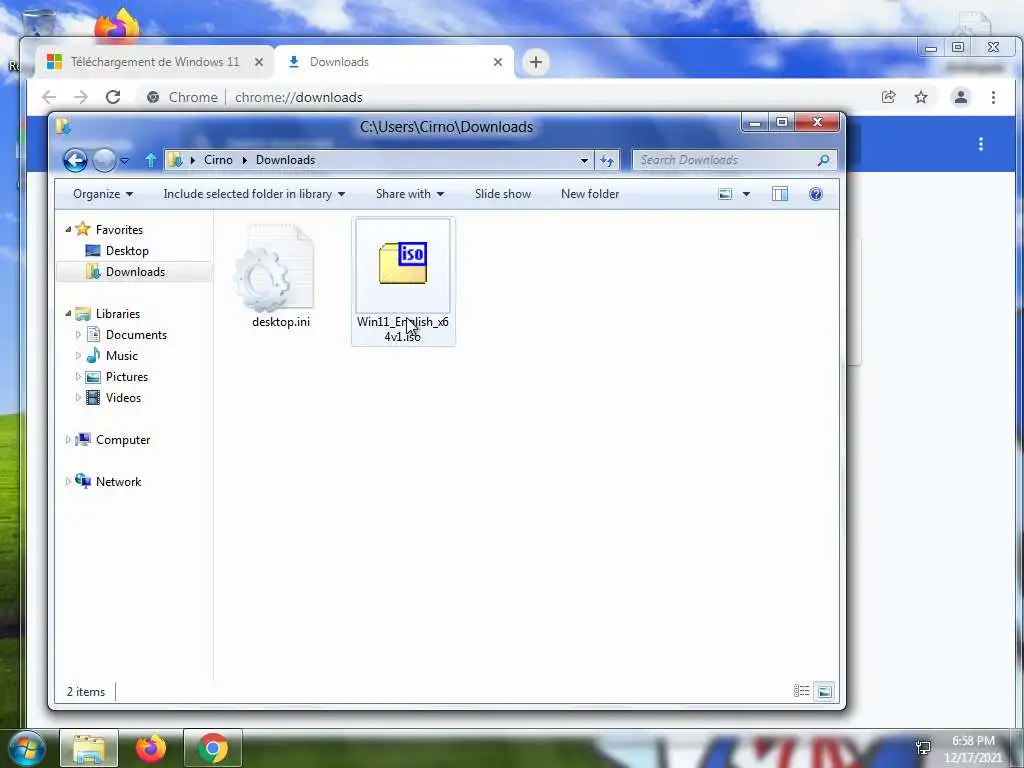The width and height of the screenshot is (1024, 768).
Task: Select the desktop.ini file icon
Action: 274,268
